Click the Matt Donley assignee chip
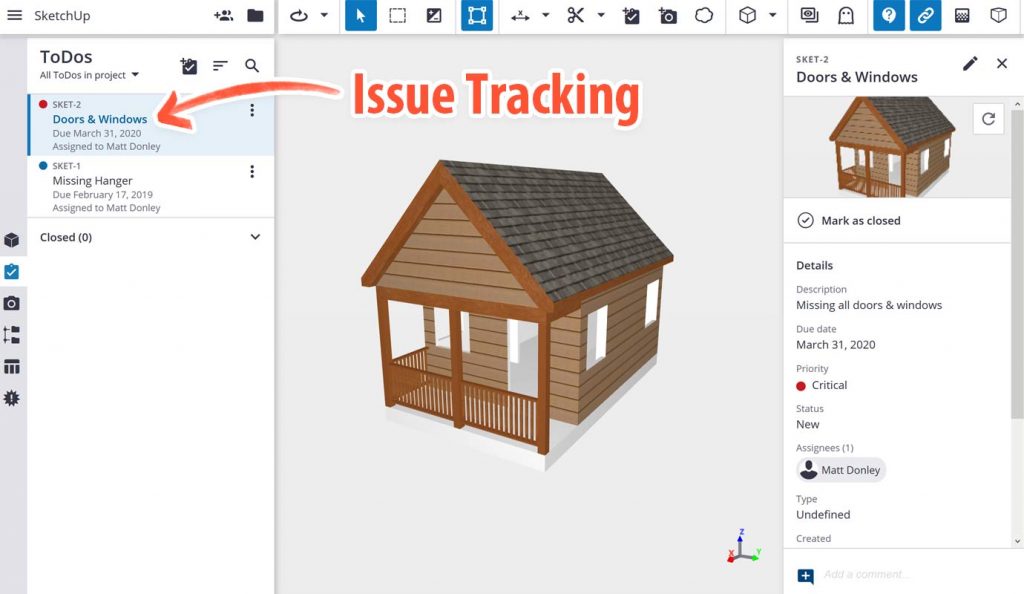 tap(841, 470)
